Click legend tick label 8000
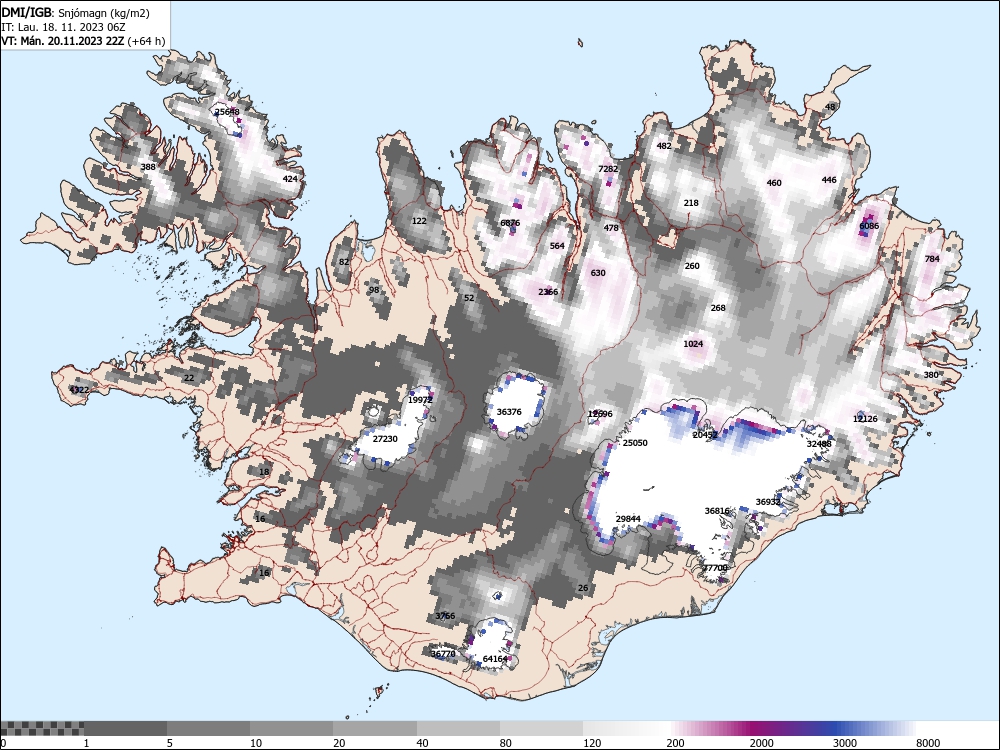 [928, 743]
